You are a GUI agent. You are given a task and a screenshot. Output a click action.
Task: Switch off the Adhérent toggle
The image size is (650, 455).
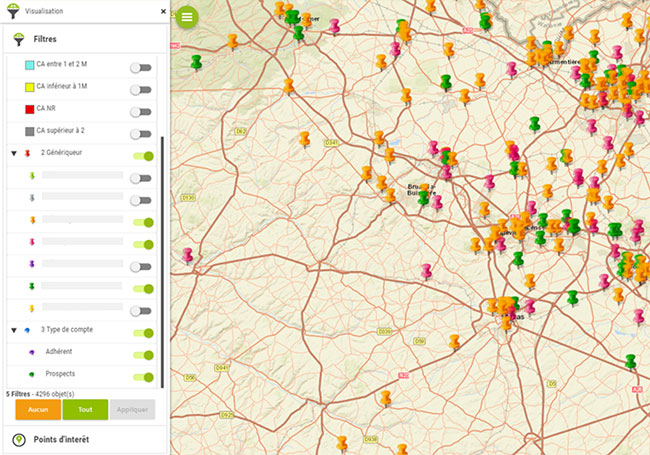coord(142,354)
